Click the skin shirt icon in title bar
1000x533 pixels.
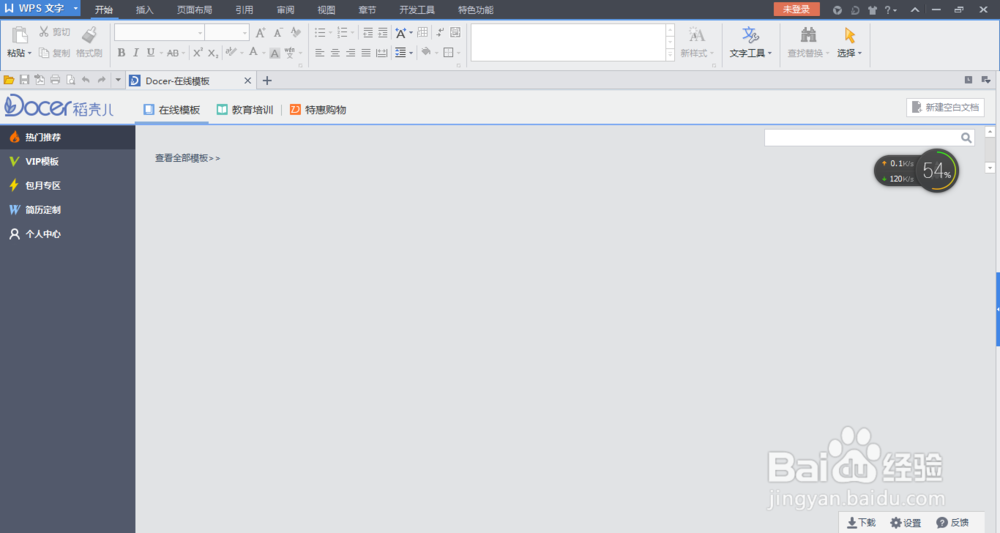(872, 10)
